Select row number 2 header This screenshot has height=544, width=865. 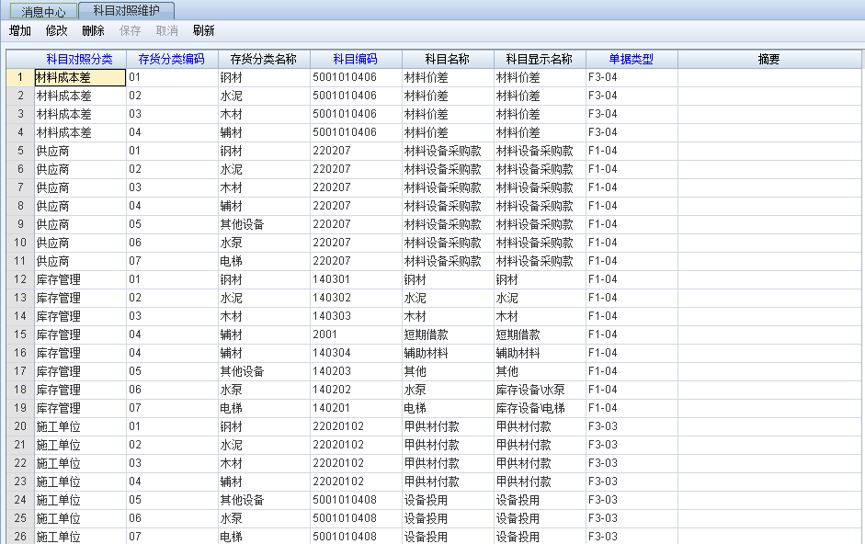pyautogui.click(x=20, y=95)
